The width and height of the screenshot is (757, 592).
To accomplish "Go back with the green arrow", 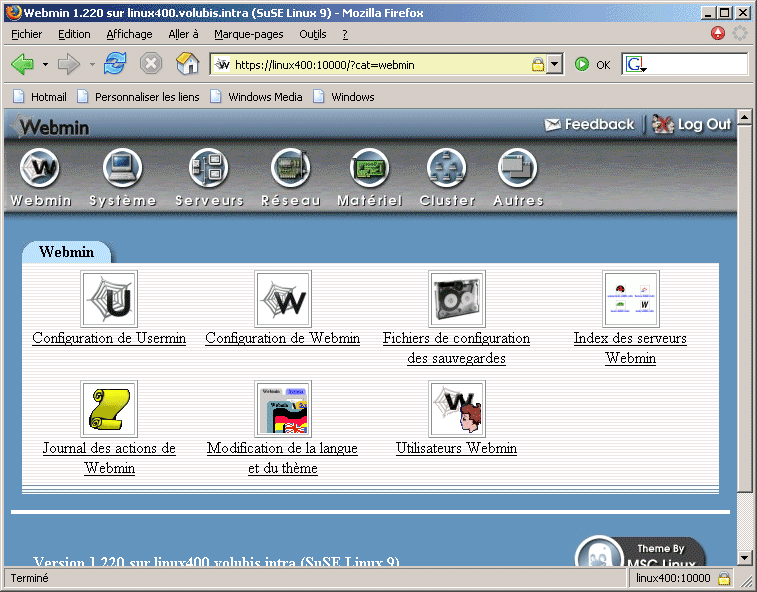I will (22, 64).
